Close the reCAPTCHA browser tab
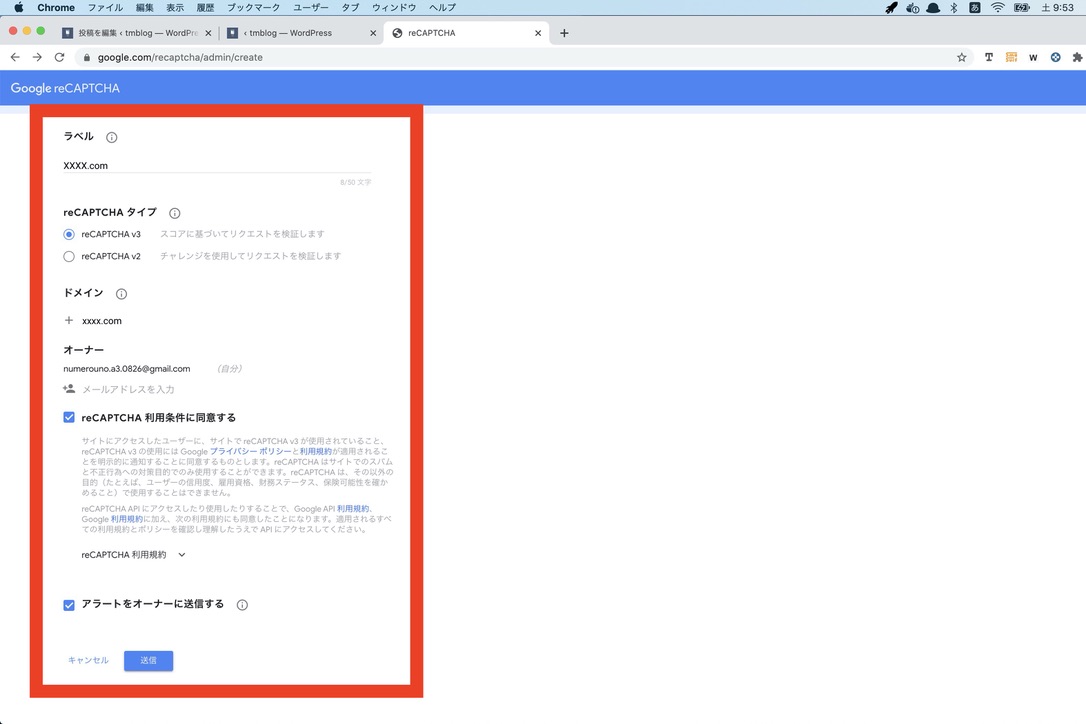This screenshot has width=1086, height=724. click(538, 33)
